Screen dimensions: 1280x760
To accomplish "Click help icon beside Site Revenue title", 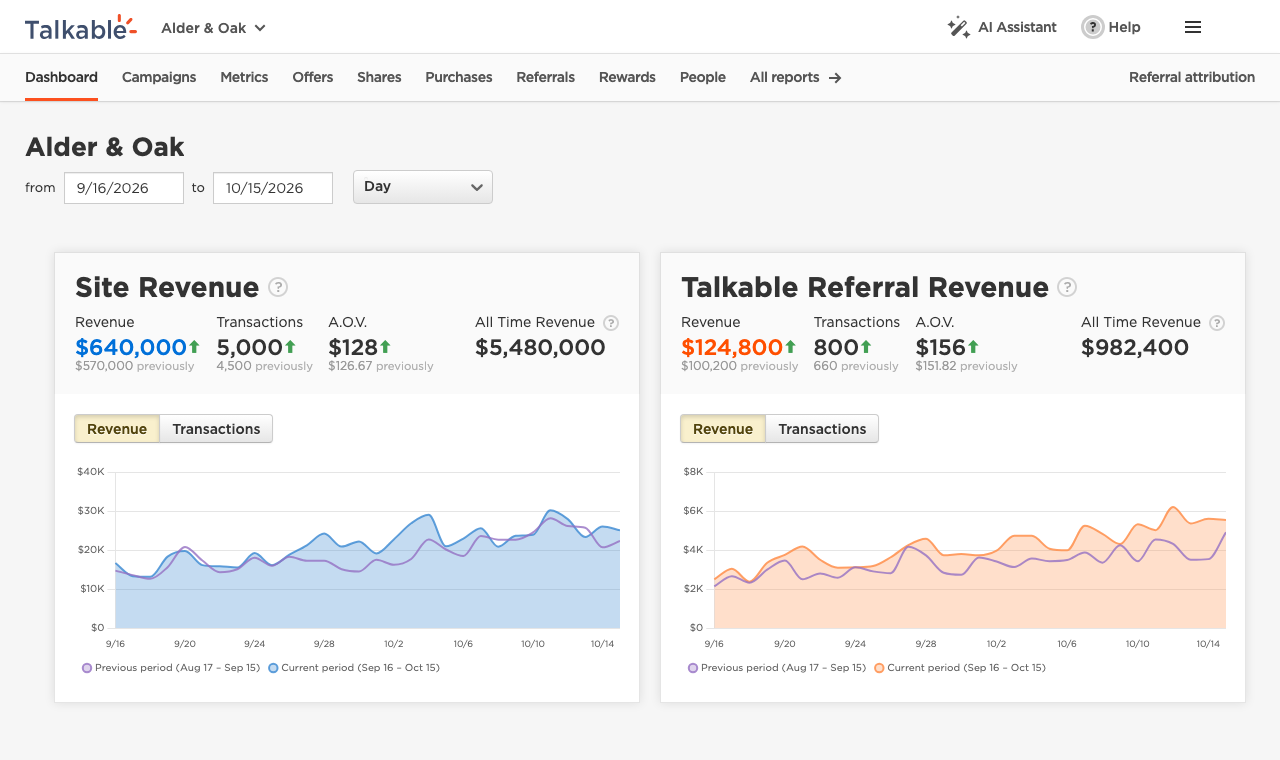I will pos(278,288).
